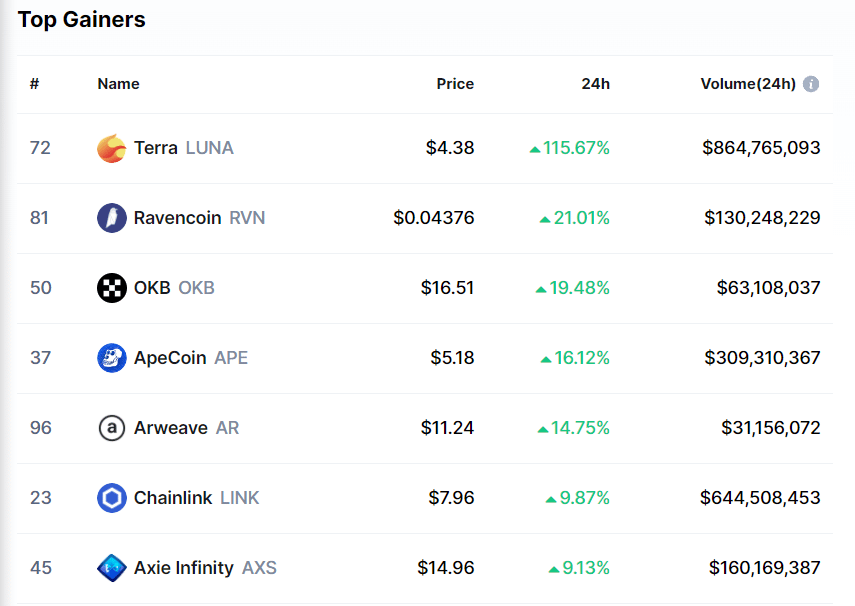Click the Arweave $11.24 price cell
The width and height of the screenshot is (855, 606).
(x=447, y=428)
